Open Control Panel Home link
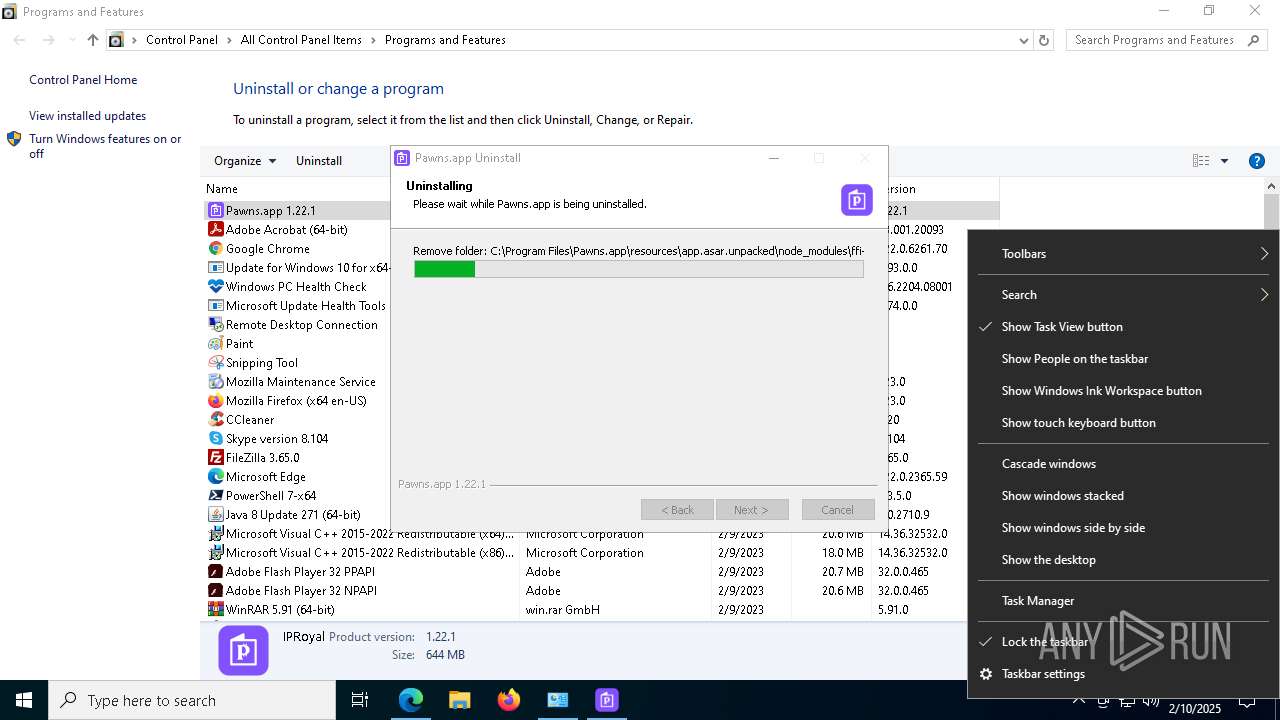Screen dimensions: 1280x720 (x=83, y=80)
